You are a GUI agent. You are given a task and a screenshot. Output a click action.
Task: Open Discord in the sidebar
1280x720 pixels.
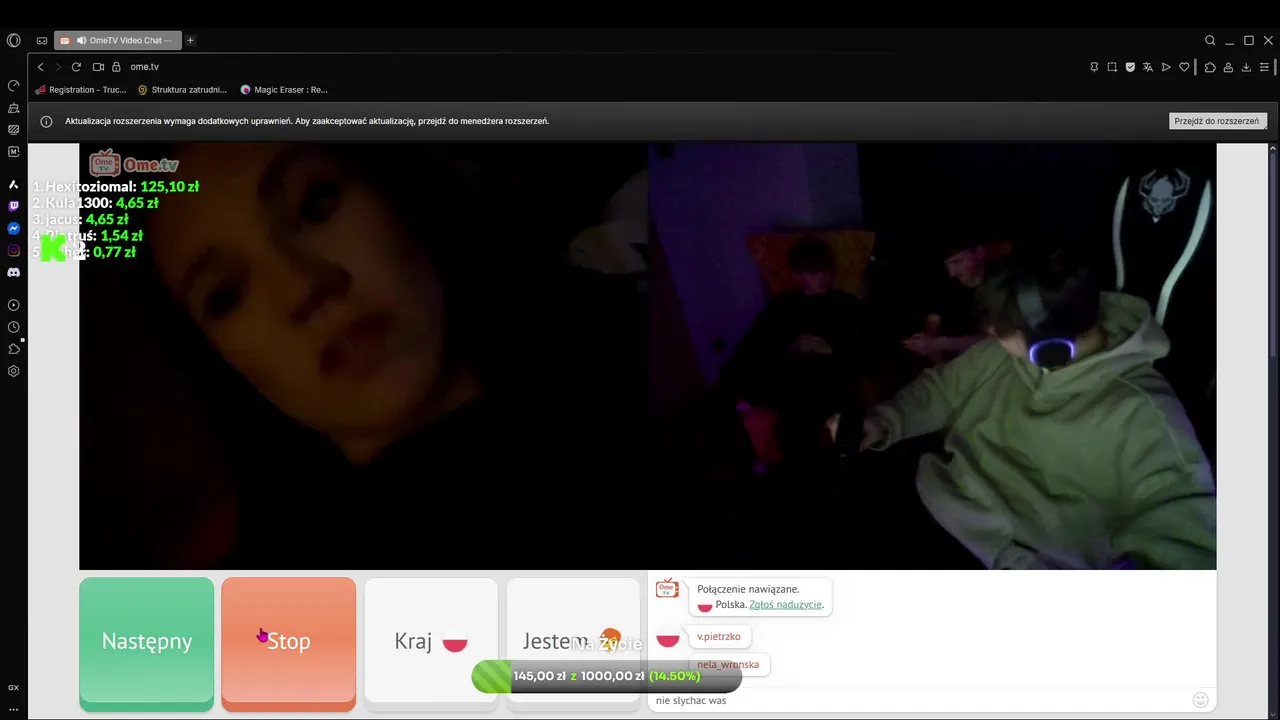pyautogui.click(x=13, y=272)
